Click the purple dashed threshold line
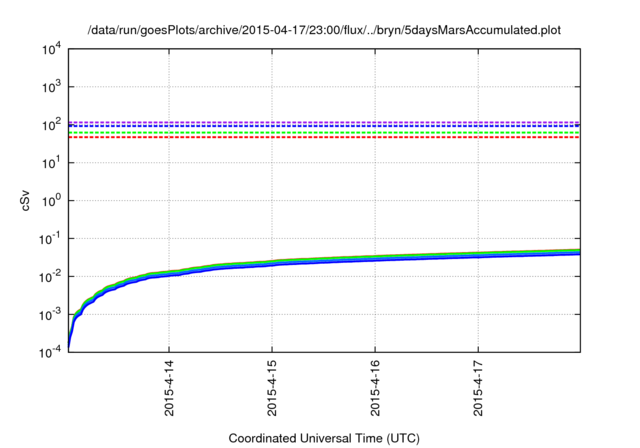 click(x=324, y=122)
